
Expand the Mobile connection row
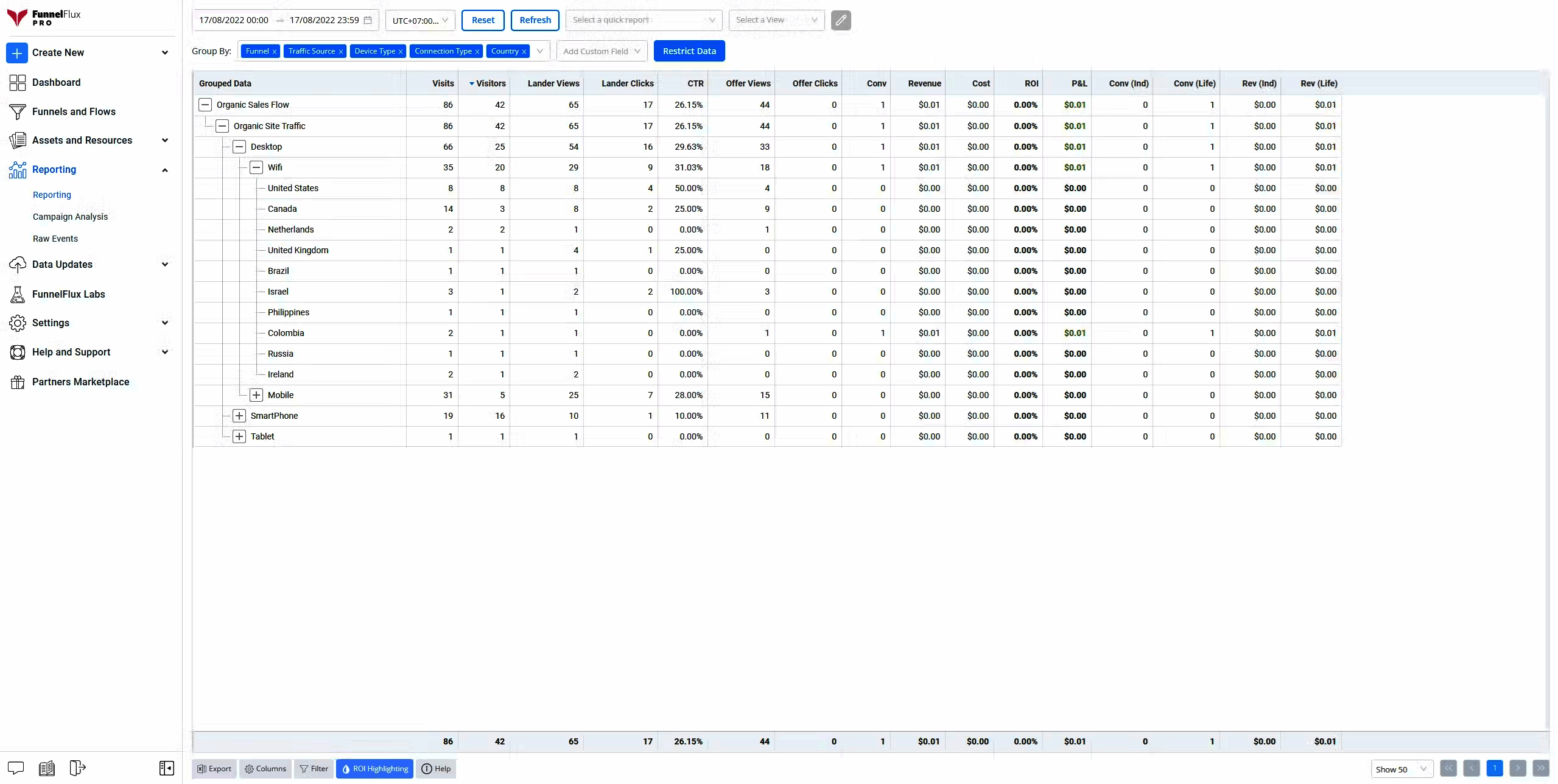[256, 395]
